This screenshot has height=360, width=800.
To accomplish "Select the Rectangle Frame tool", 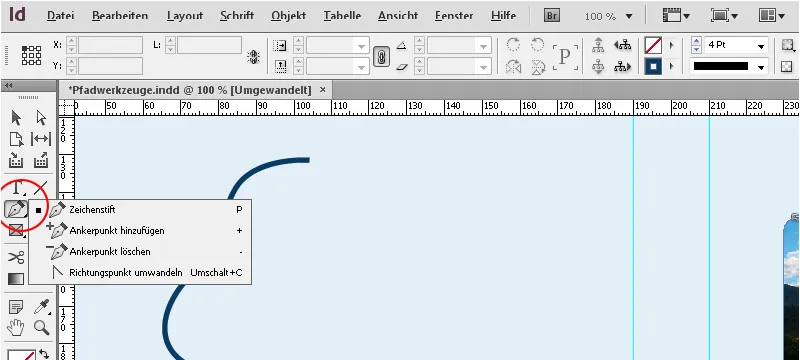I will 16,230.
